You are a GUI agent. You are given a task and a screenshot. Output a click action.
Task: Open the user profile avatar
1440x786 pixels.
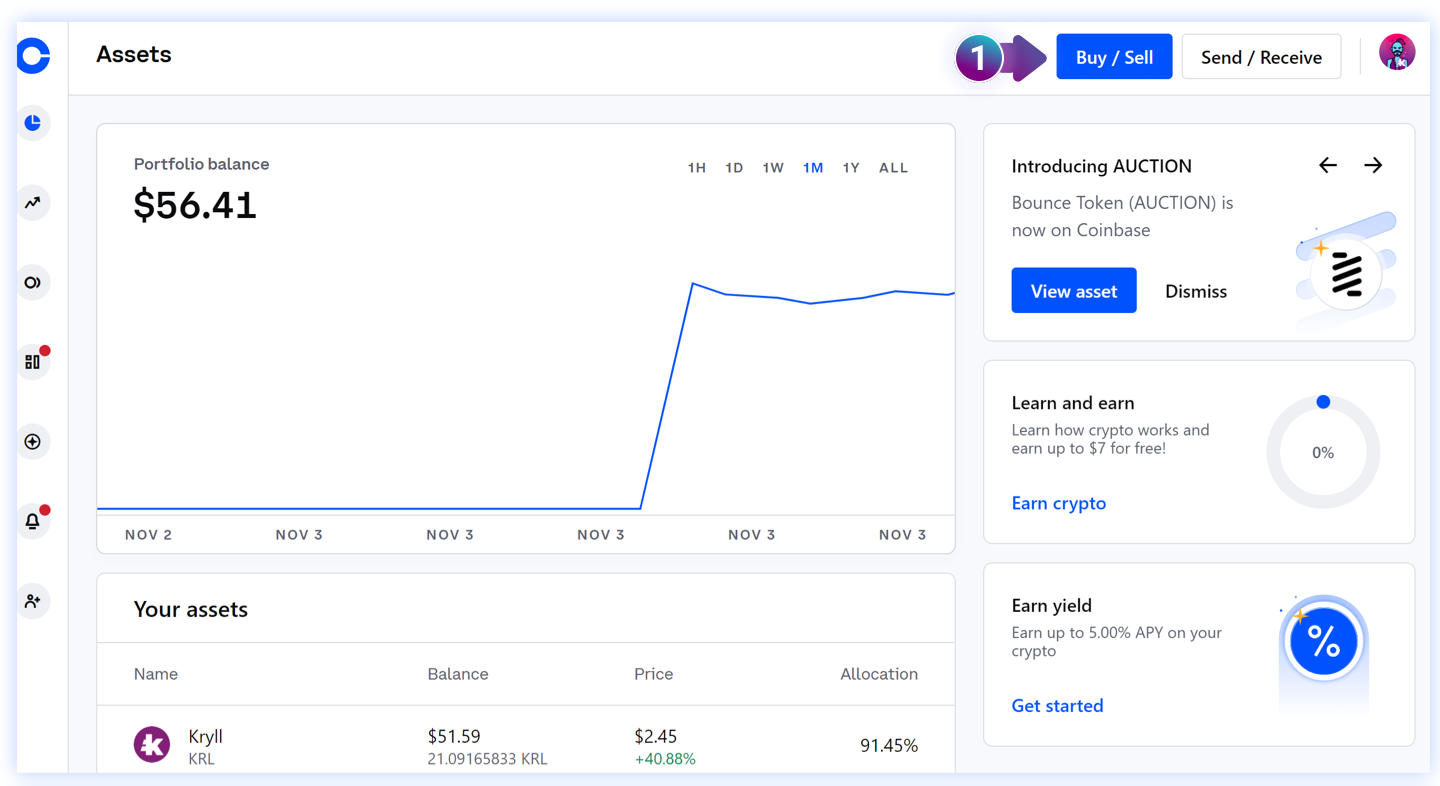pyautogui.click(x=1397, y=52)
